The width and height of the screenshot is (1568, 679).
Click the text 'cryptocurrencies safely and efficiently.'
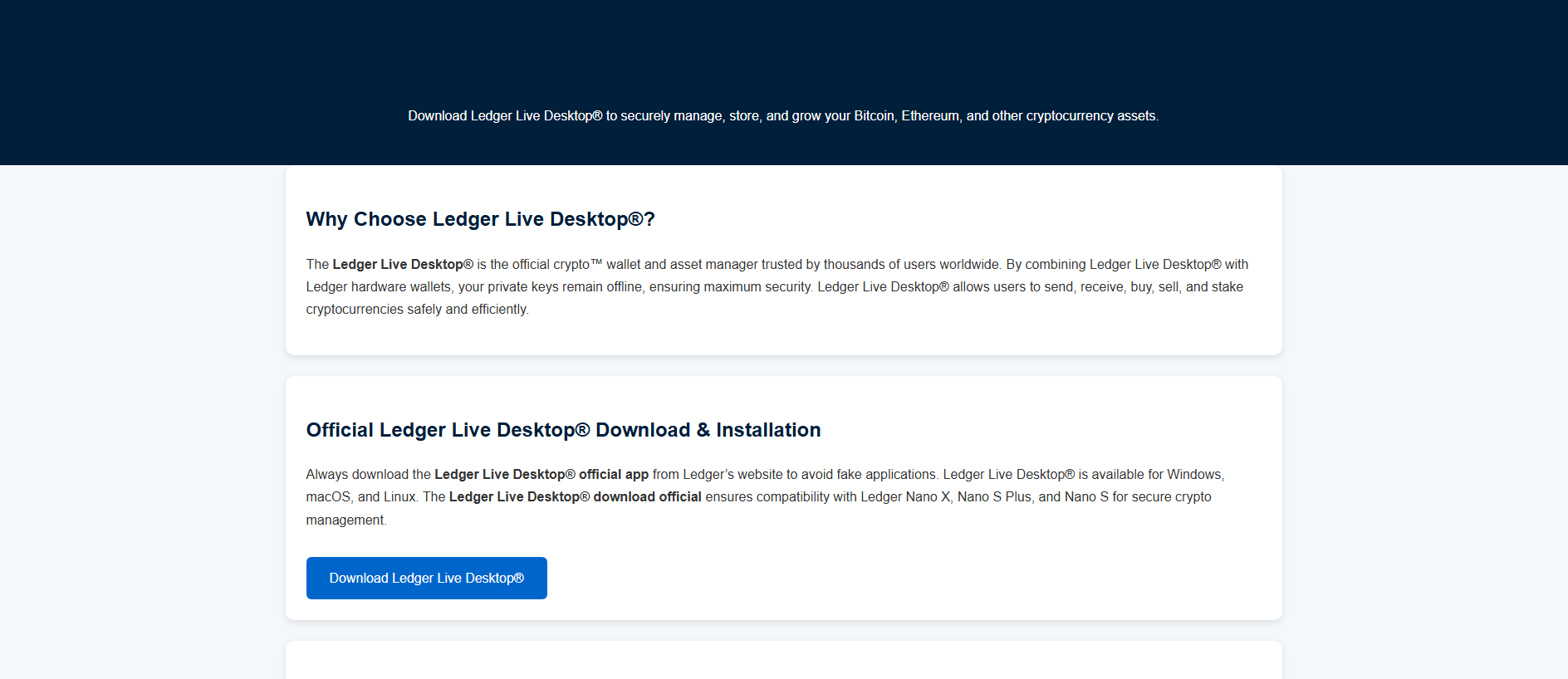click(417, 309)
